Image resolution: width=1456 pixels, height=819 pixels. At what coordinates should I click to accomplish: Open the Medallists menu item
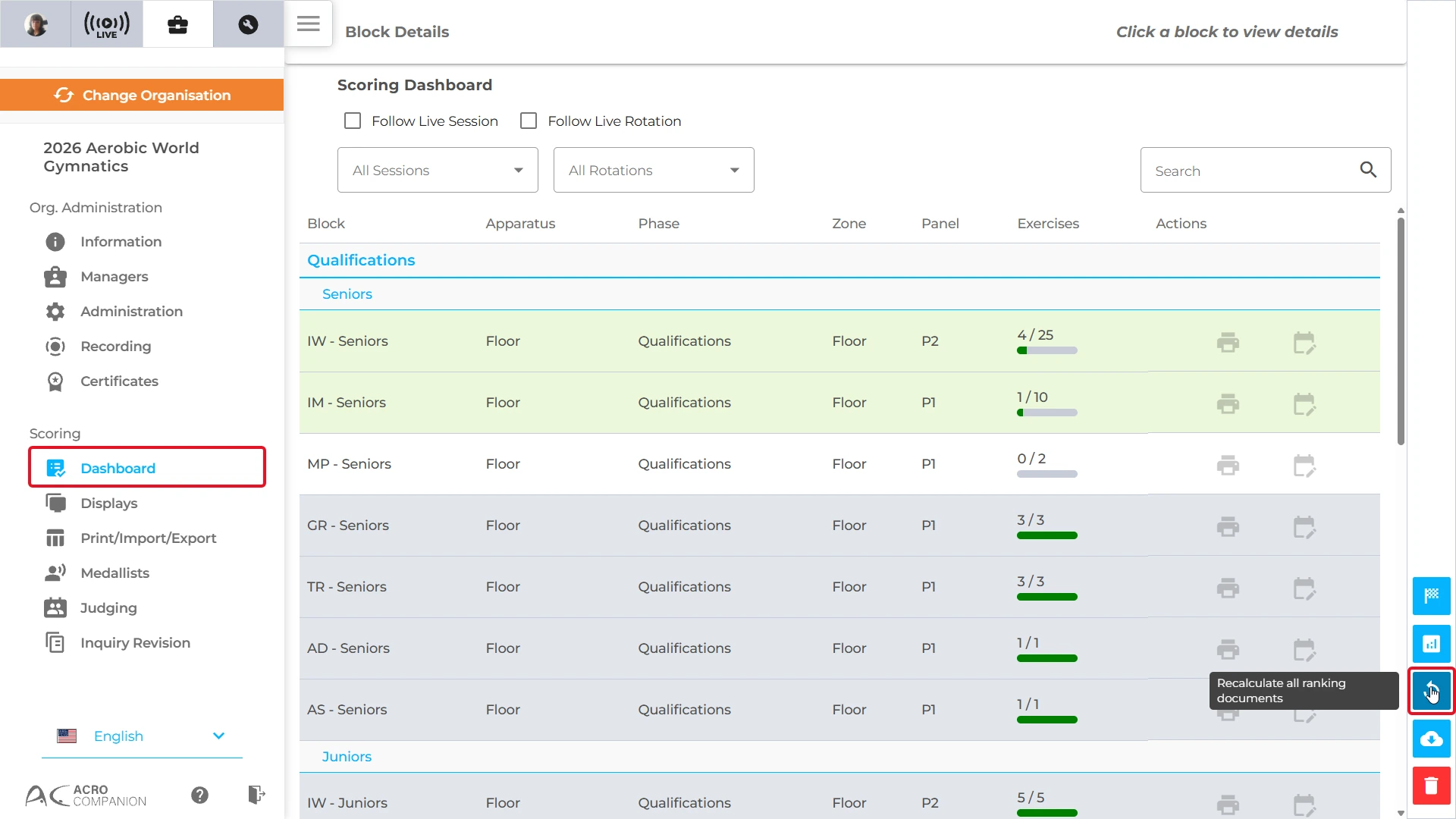pos(115,573)
